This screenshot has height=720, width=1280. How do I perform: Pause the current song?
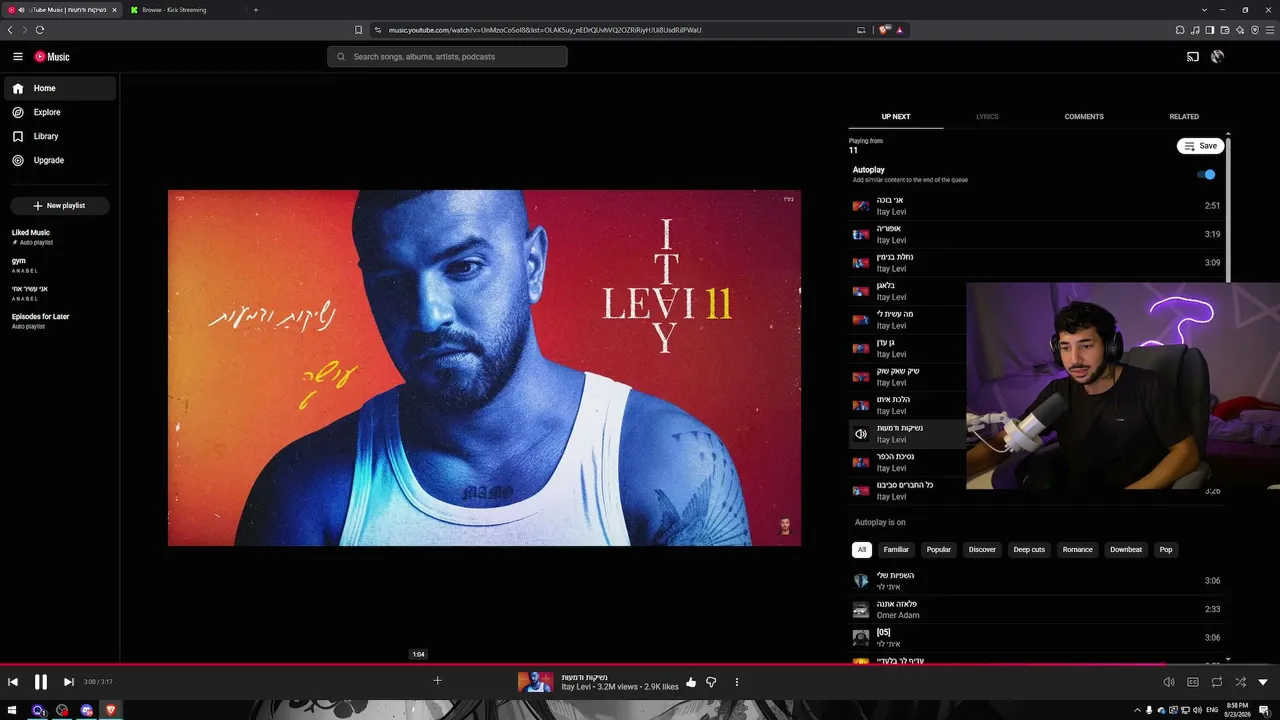click(x=41, y=682)
